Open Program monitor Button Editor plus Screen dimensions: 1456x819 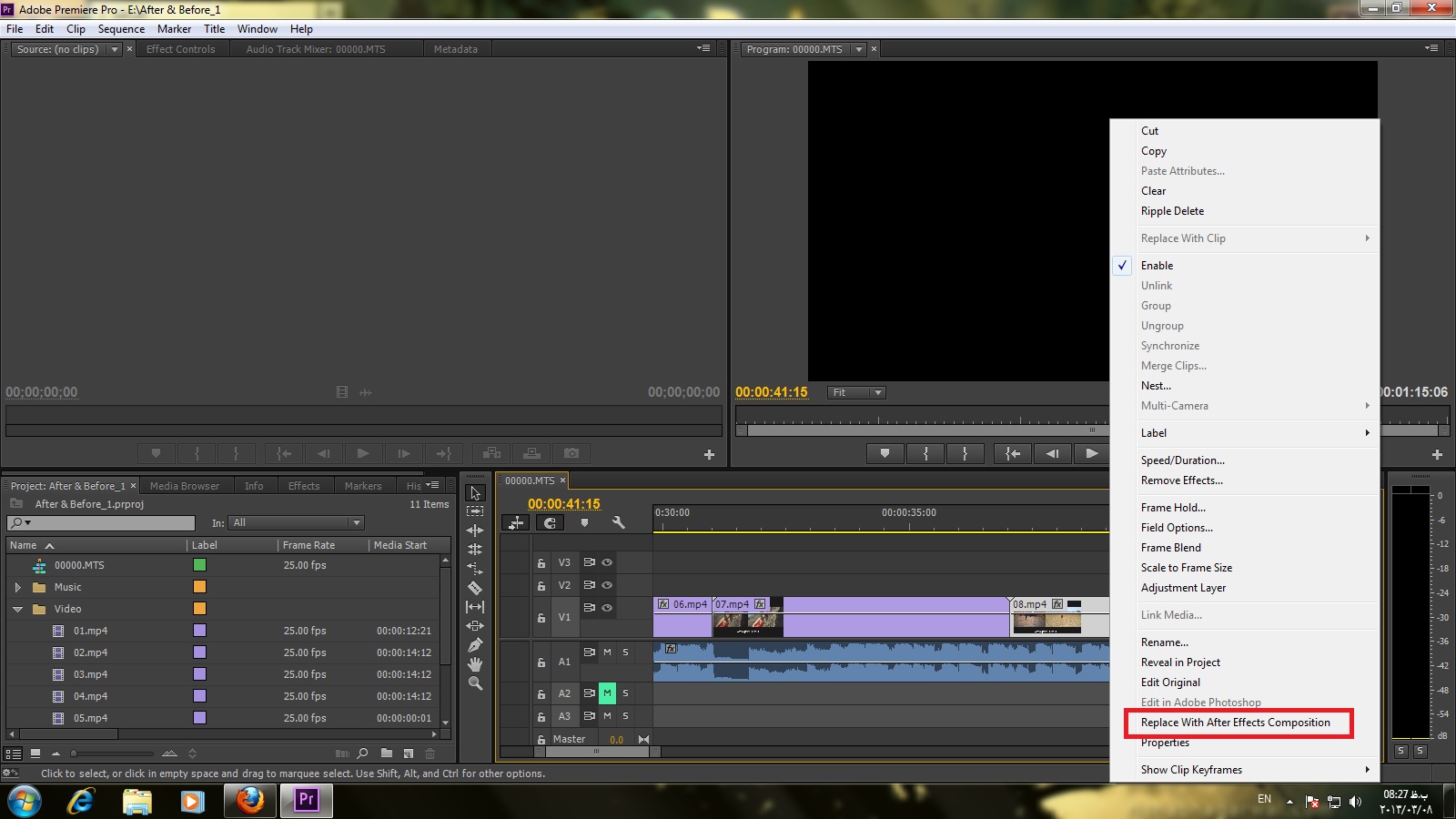(1438, 454)
